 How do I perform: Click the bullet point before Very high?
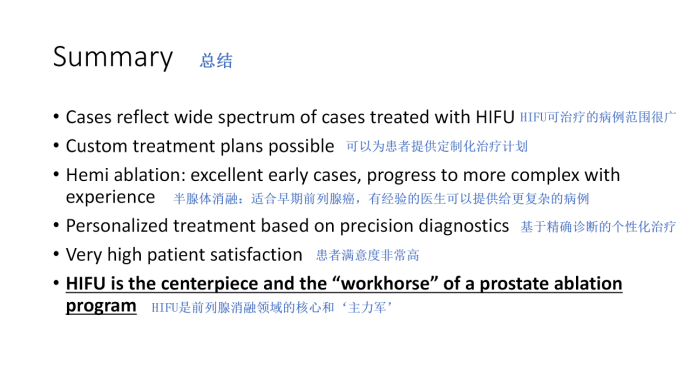56,254
